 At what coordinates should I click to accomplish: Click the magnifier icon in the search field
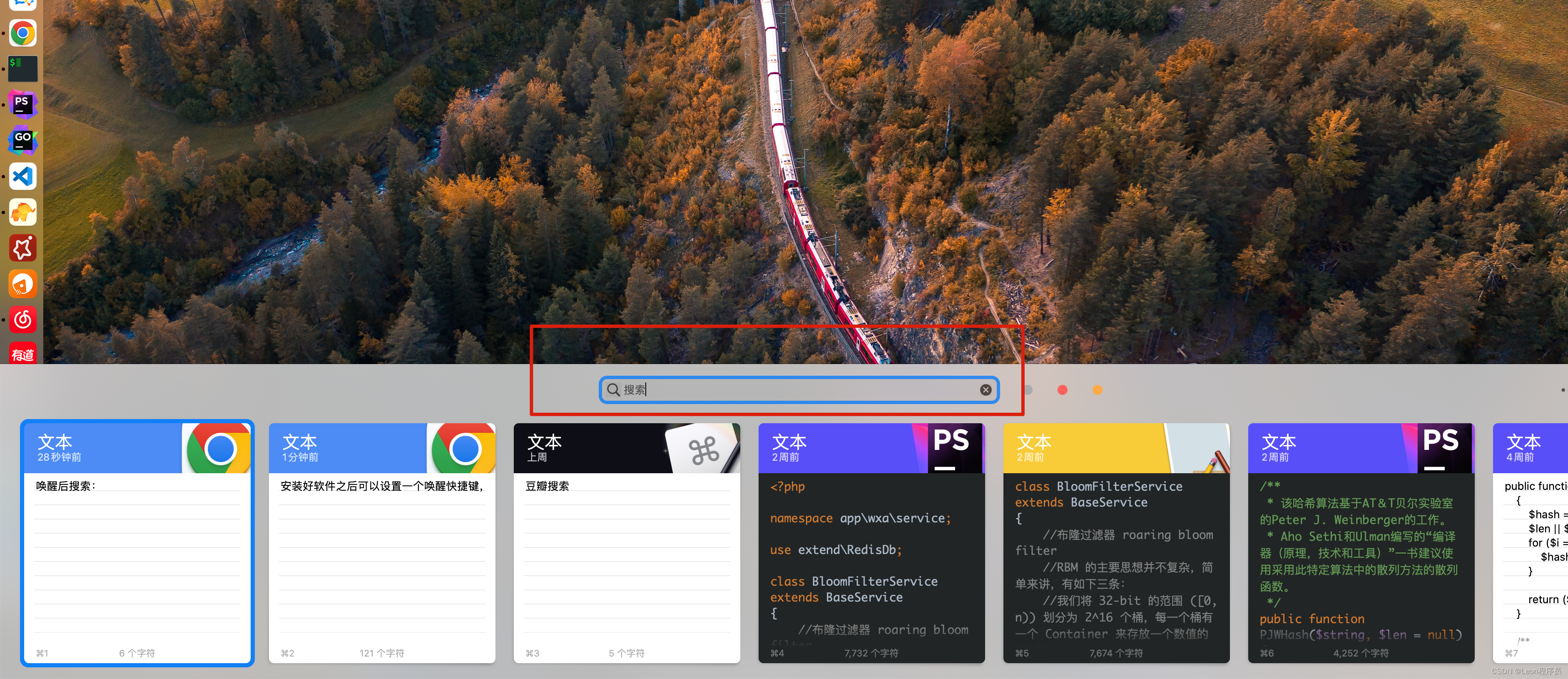coord(613,390)
